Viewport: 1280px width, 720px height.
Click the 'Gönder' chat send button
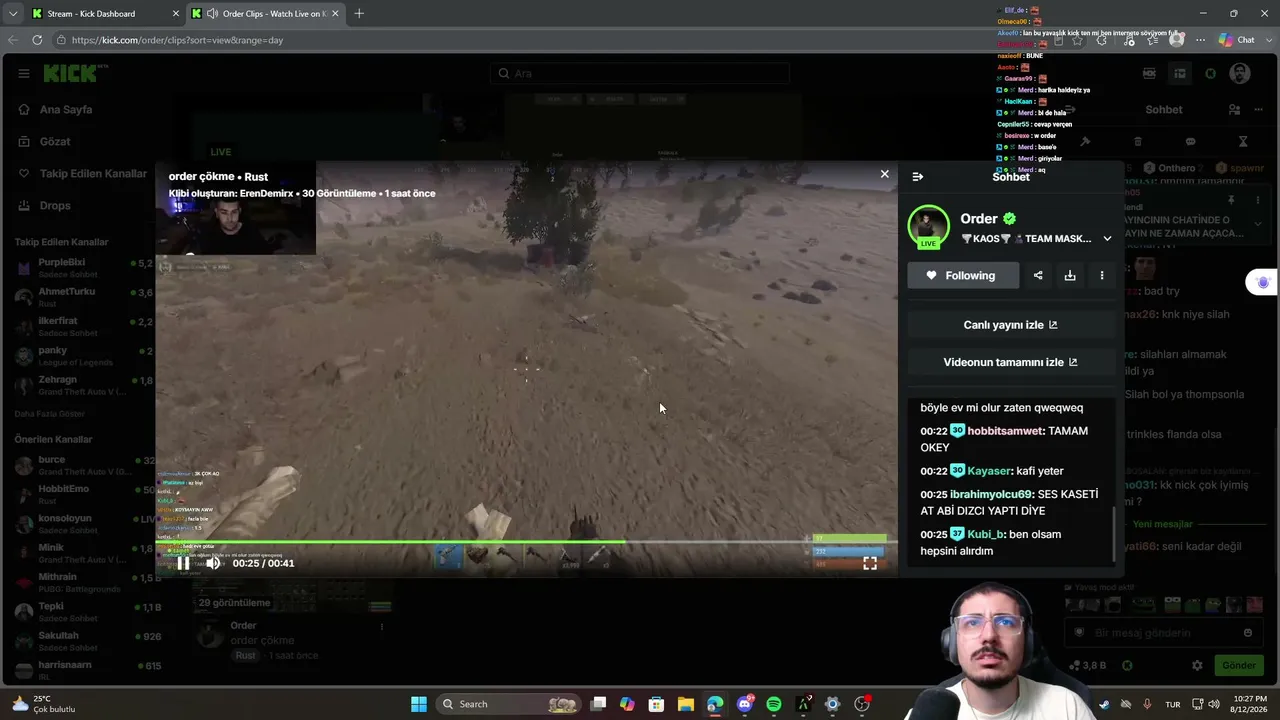click(1238, 665)
